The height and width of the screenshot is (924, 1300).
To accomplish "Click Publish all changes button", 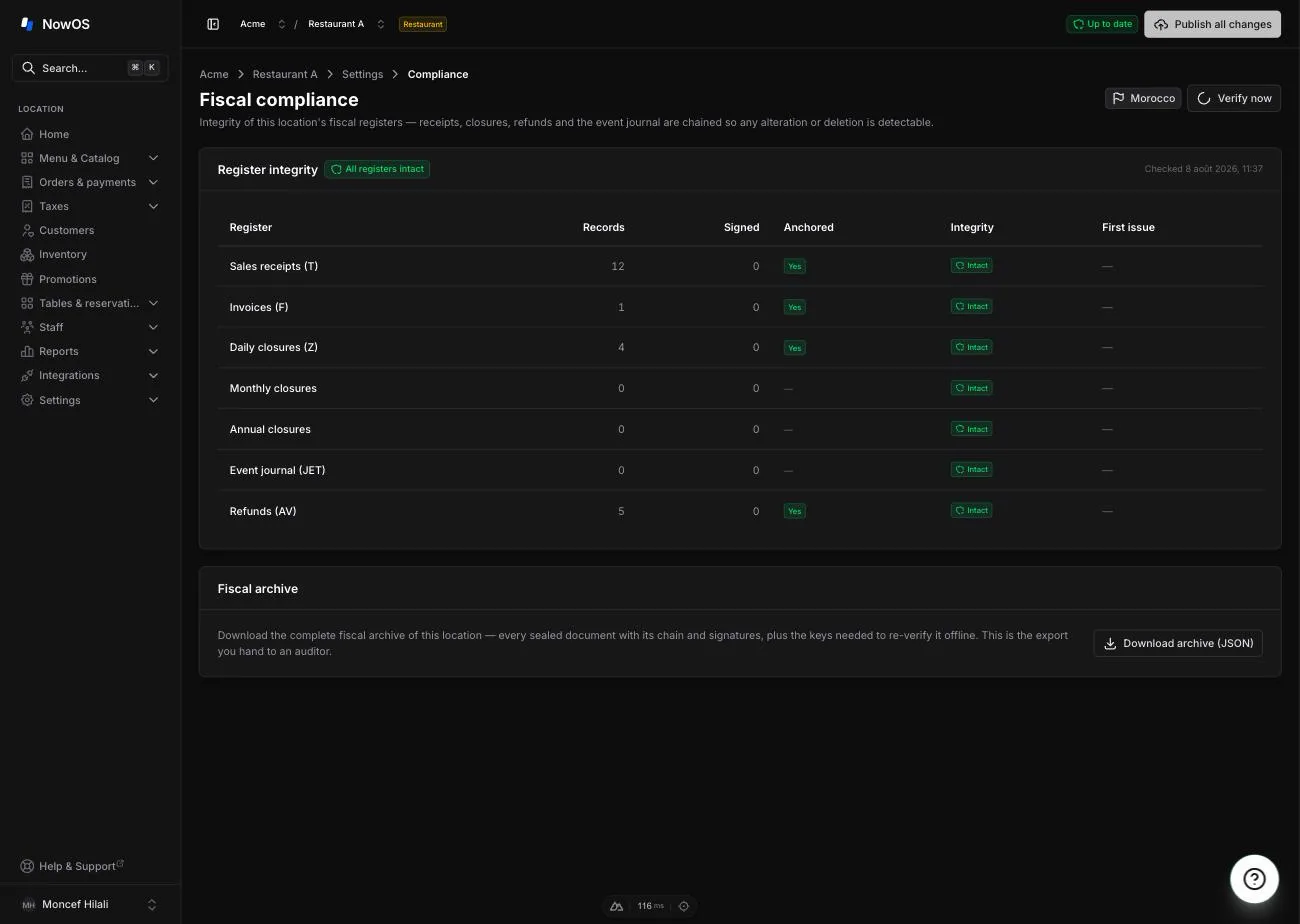I will tap(1212, 24).
